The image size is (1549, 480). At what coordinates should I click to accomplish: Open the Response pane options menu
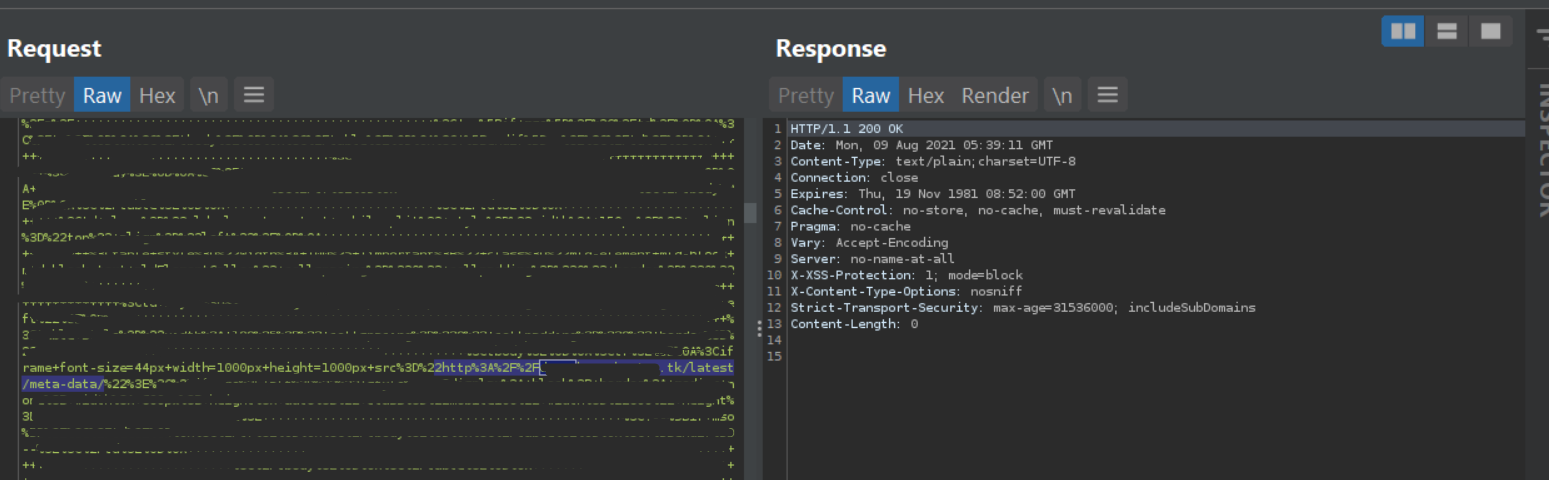click(x=1107, y=95)
